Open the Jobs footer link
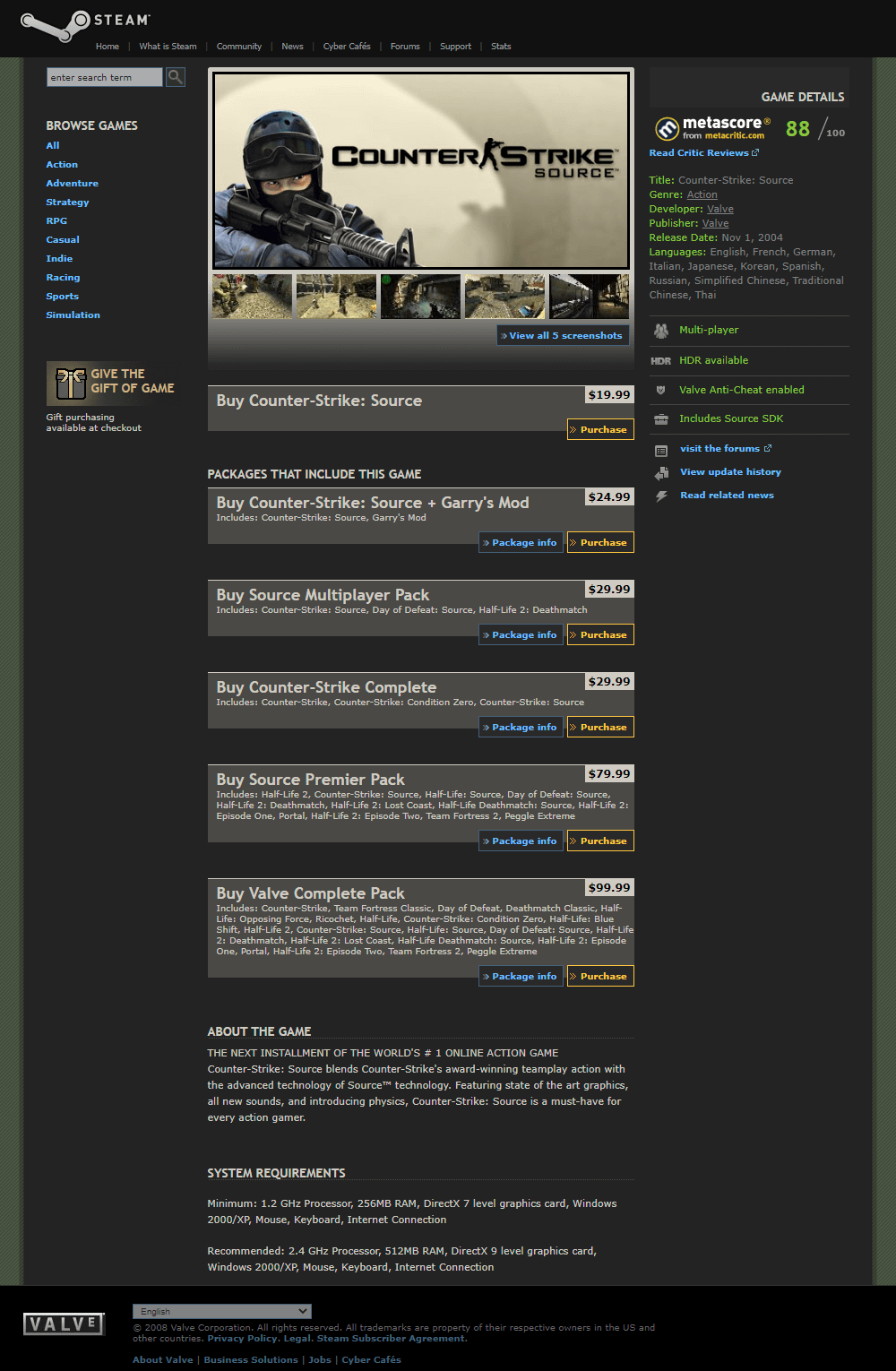This screenshot has width=896, height=1371. pos(320,1360)
